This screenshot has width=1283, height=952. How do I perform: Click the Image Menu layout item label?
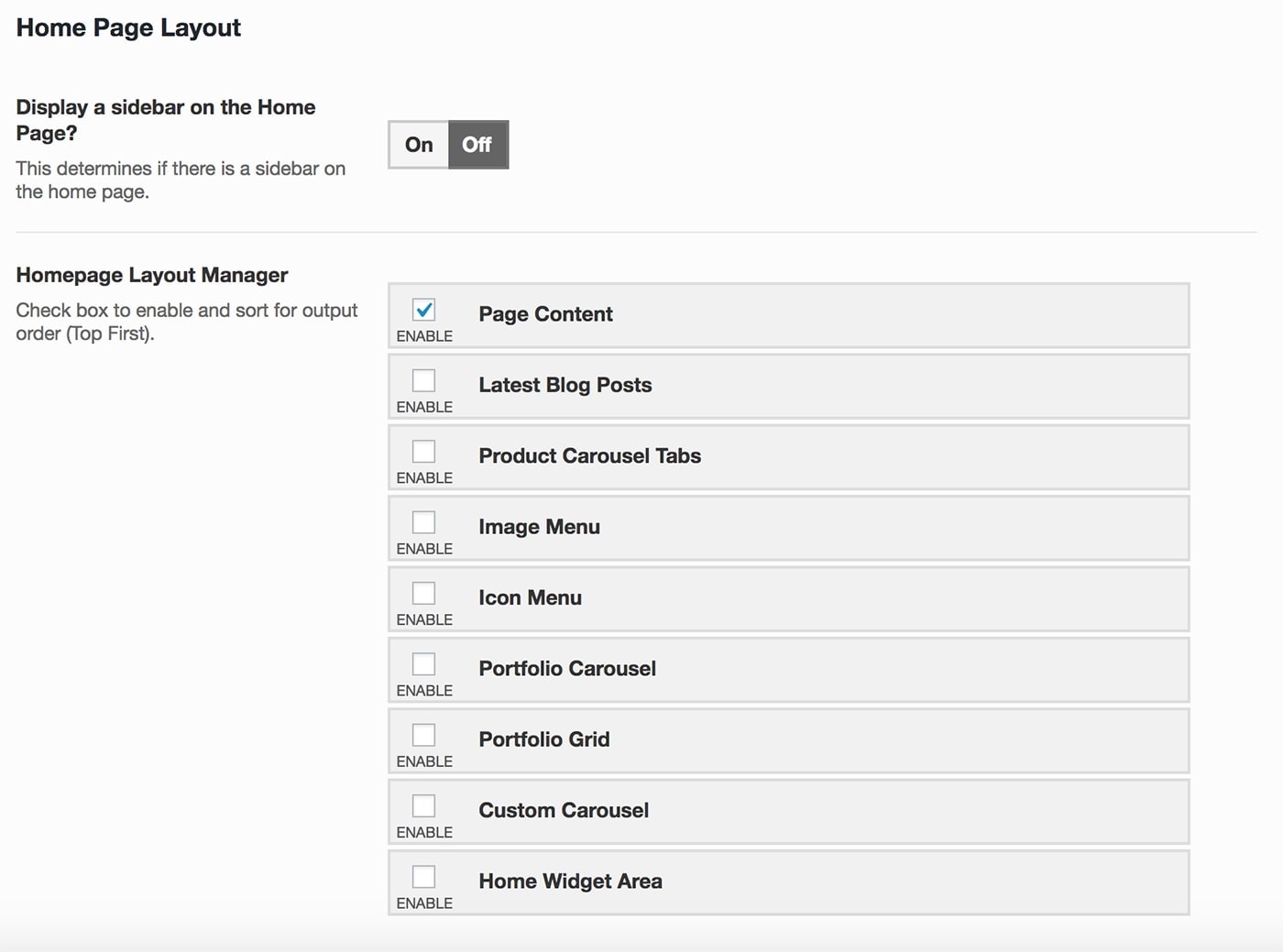(x=539, y=527)
